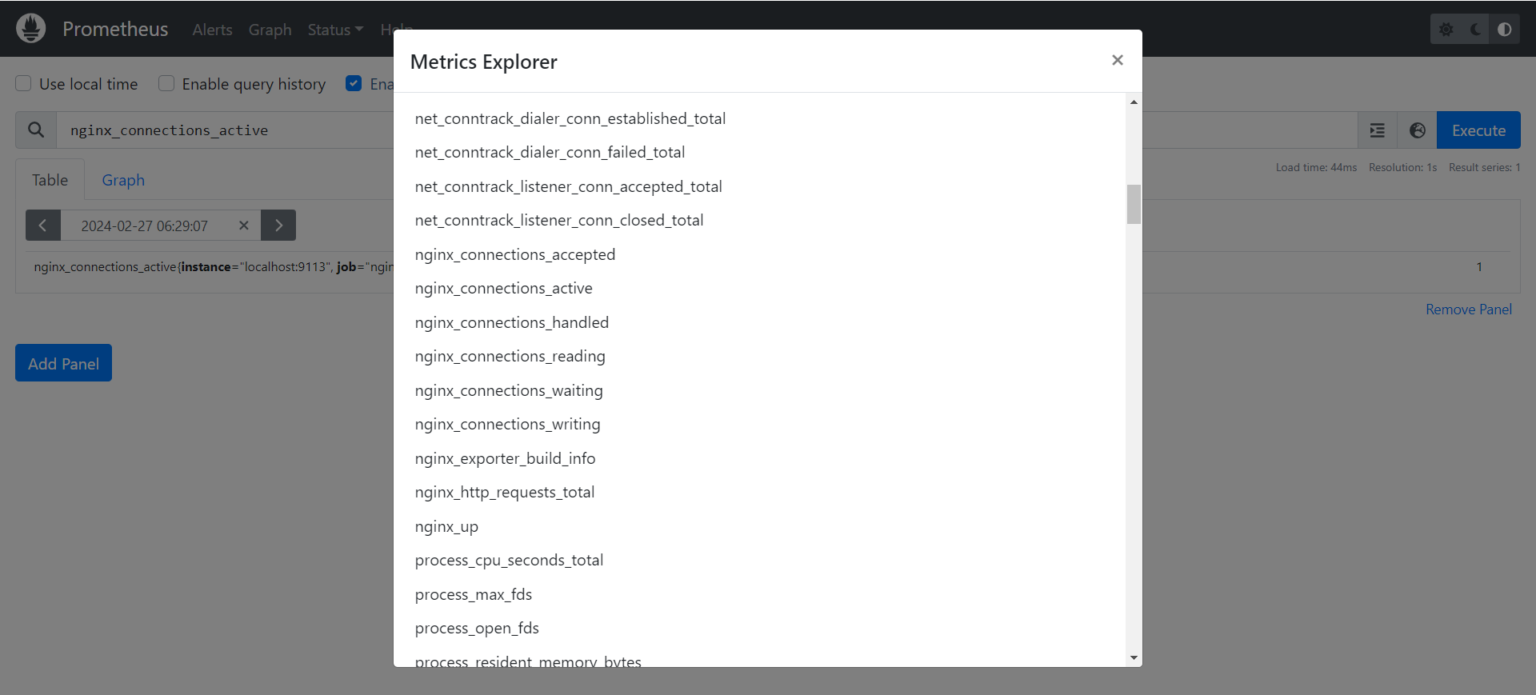Open the Status dropdown menu
Viewport: 1536px width, 695px height.
(x=335, y=29)
